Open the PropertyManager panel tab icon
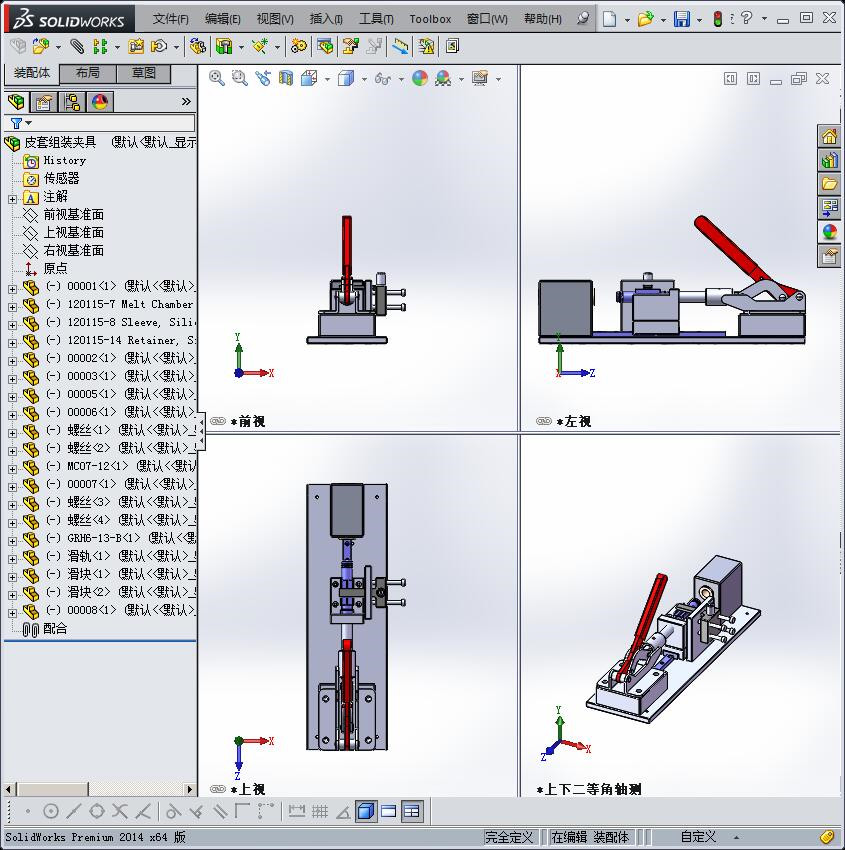Viewport: 845px width, 850px height. point(43,102)
